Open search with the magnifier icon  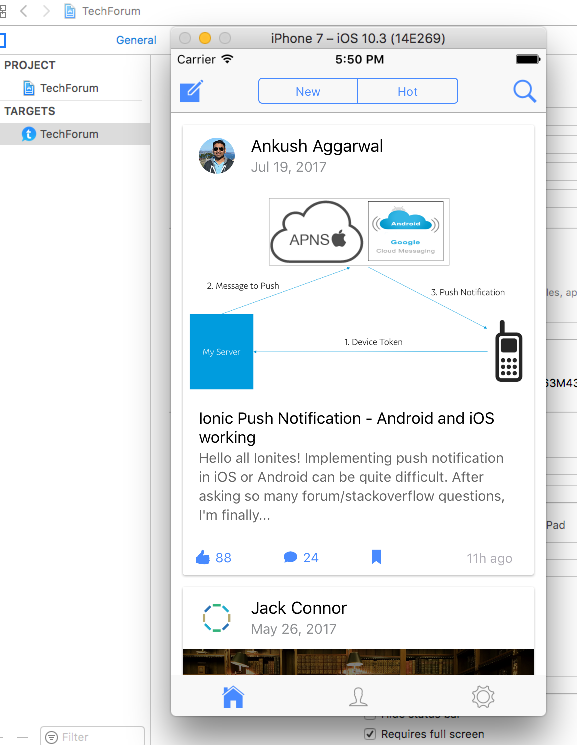pyautogui.click(x=525, y=91)
